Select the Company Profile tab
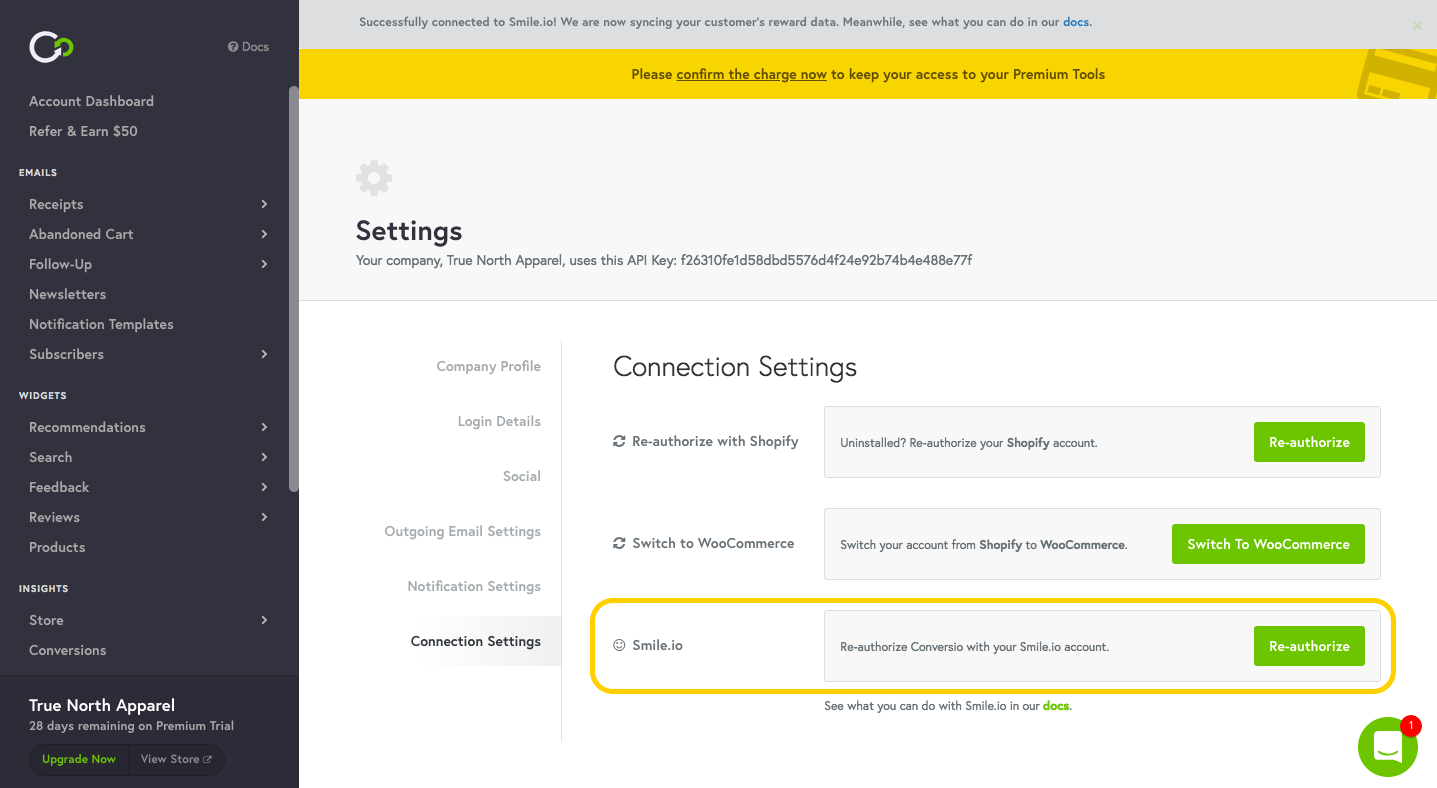The height and width of the screenshot is (788, 1437). point(488,366)
